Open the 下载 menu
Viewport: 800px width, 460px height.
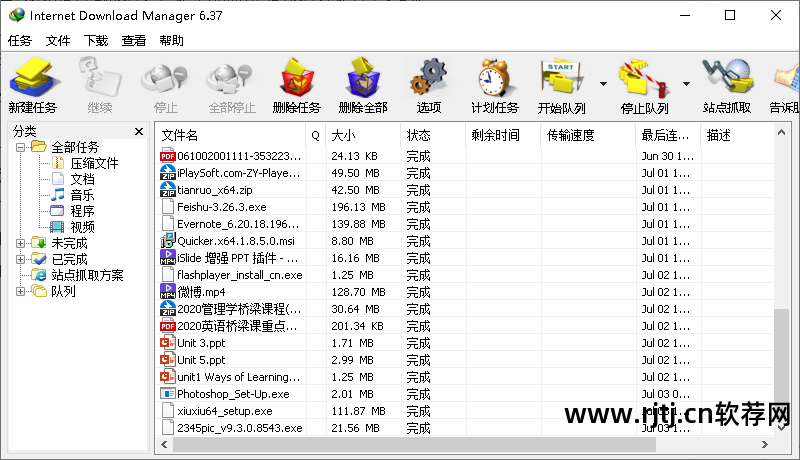pyautogui.click(x=96, y=40)
